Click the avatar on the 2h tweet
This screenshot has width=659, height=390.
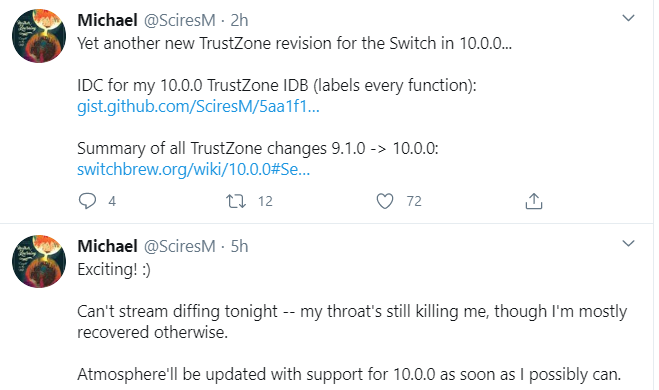click(x=39, y=36)
